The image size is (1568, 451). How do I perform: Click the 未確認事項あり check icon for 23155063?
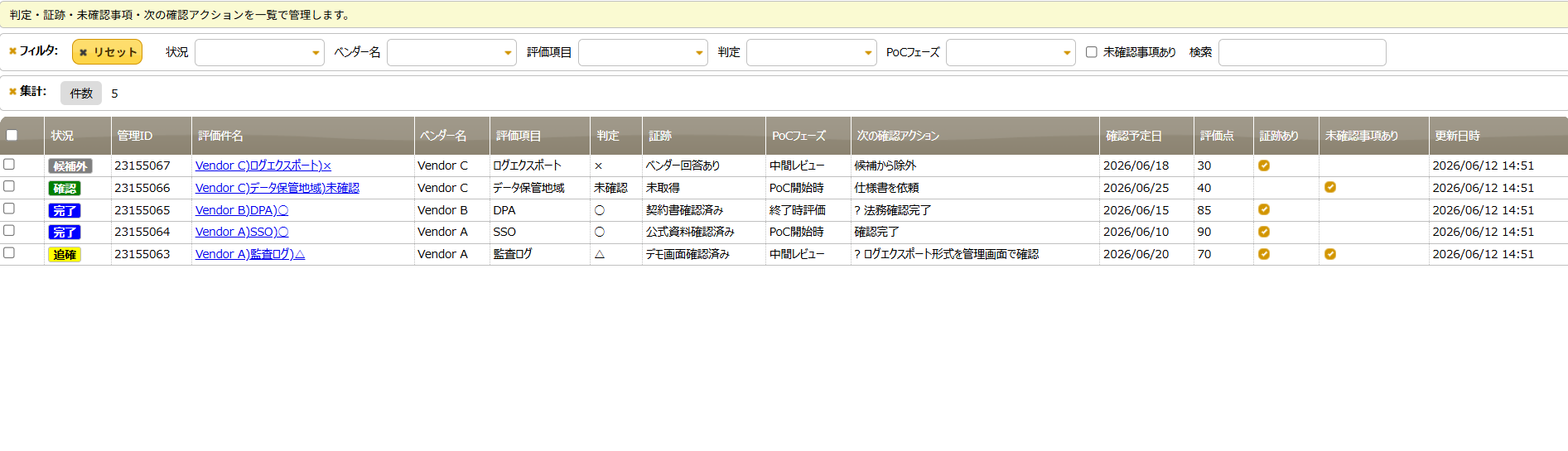[1330, 254]
